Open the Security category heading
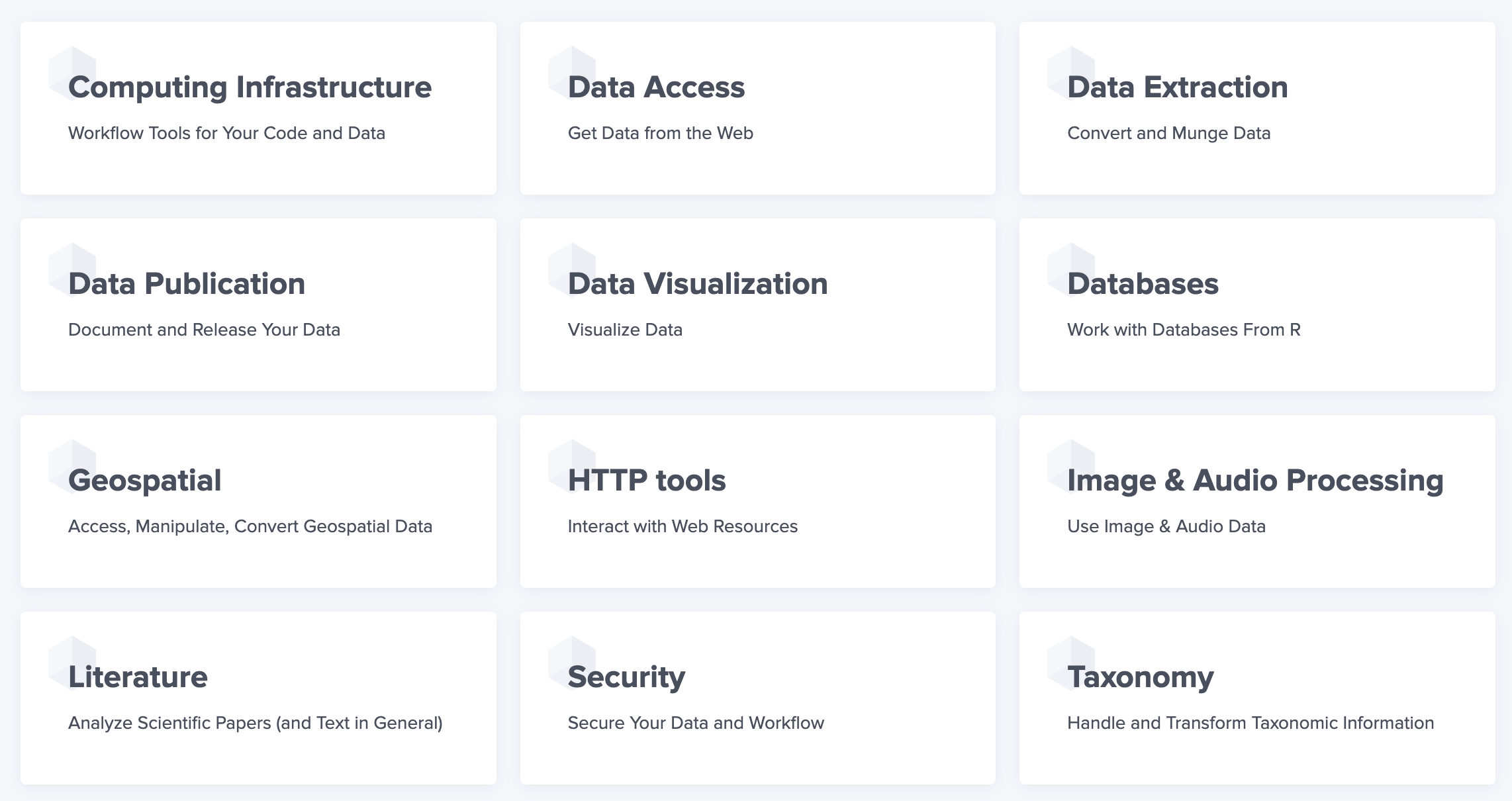 626,677
